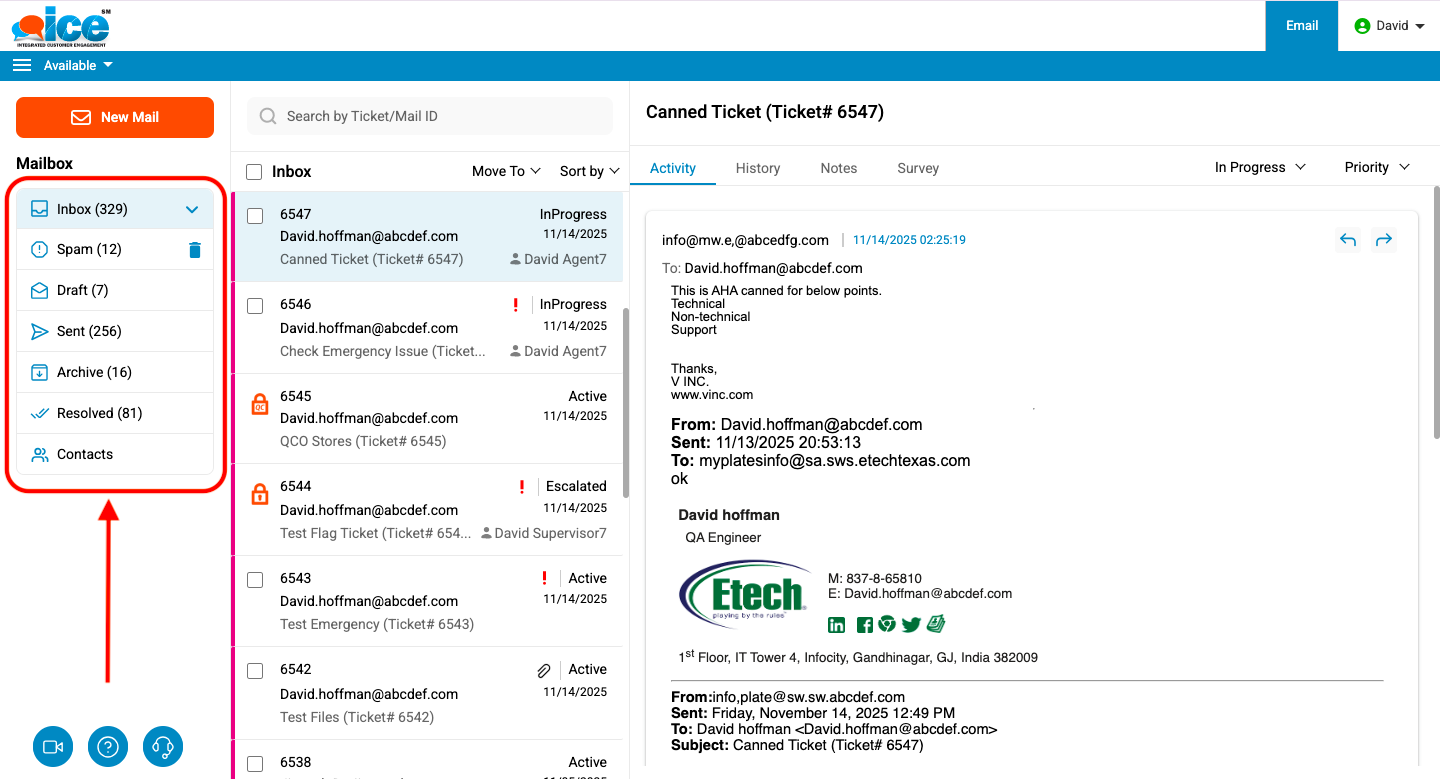Open the Notes tab

point(838,168)
